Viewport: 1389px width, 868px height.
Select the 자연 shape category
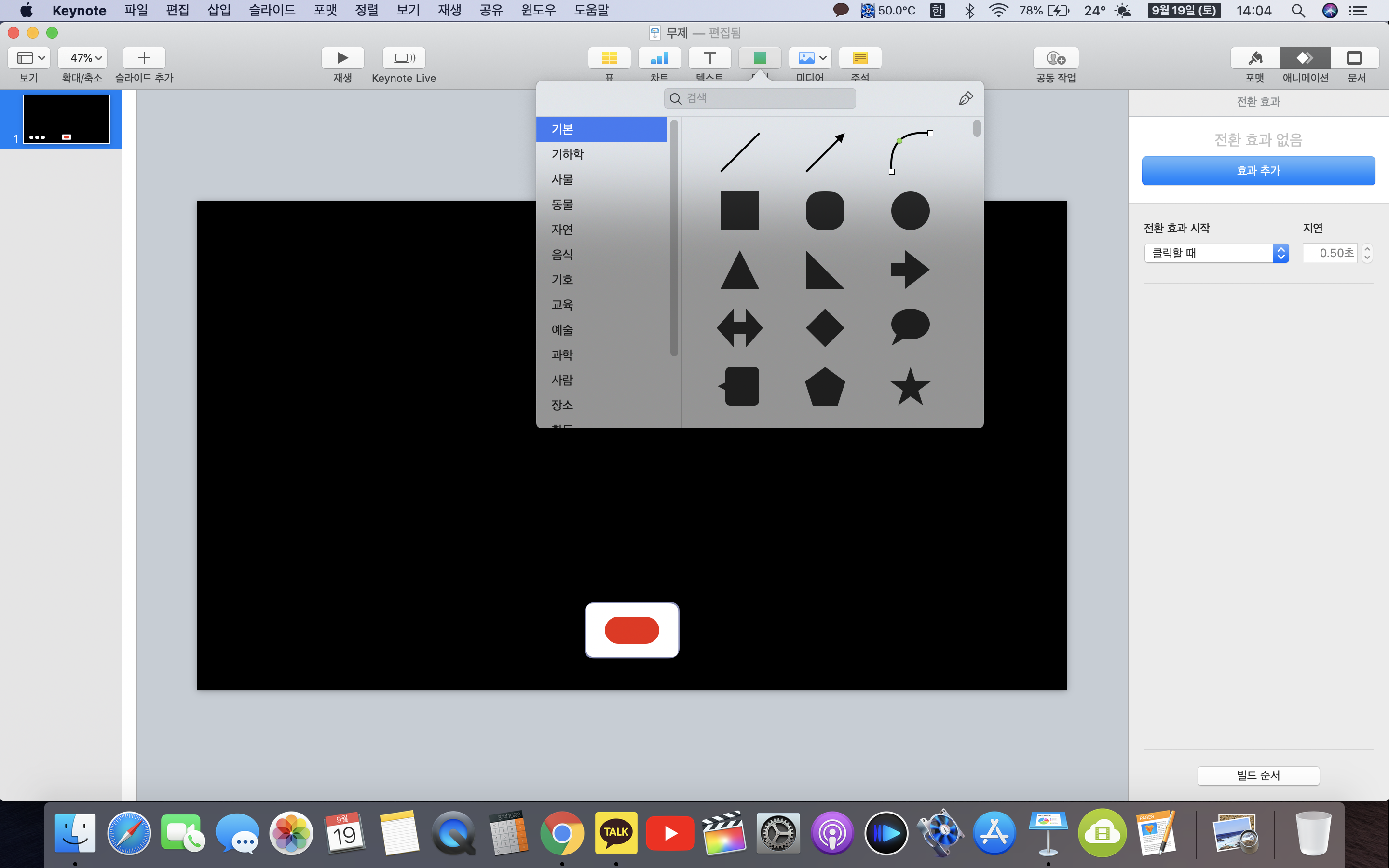point(601,230)
